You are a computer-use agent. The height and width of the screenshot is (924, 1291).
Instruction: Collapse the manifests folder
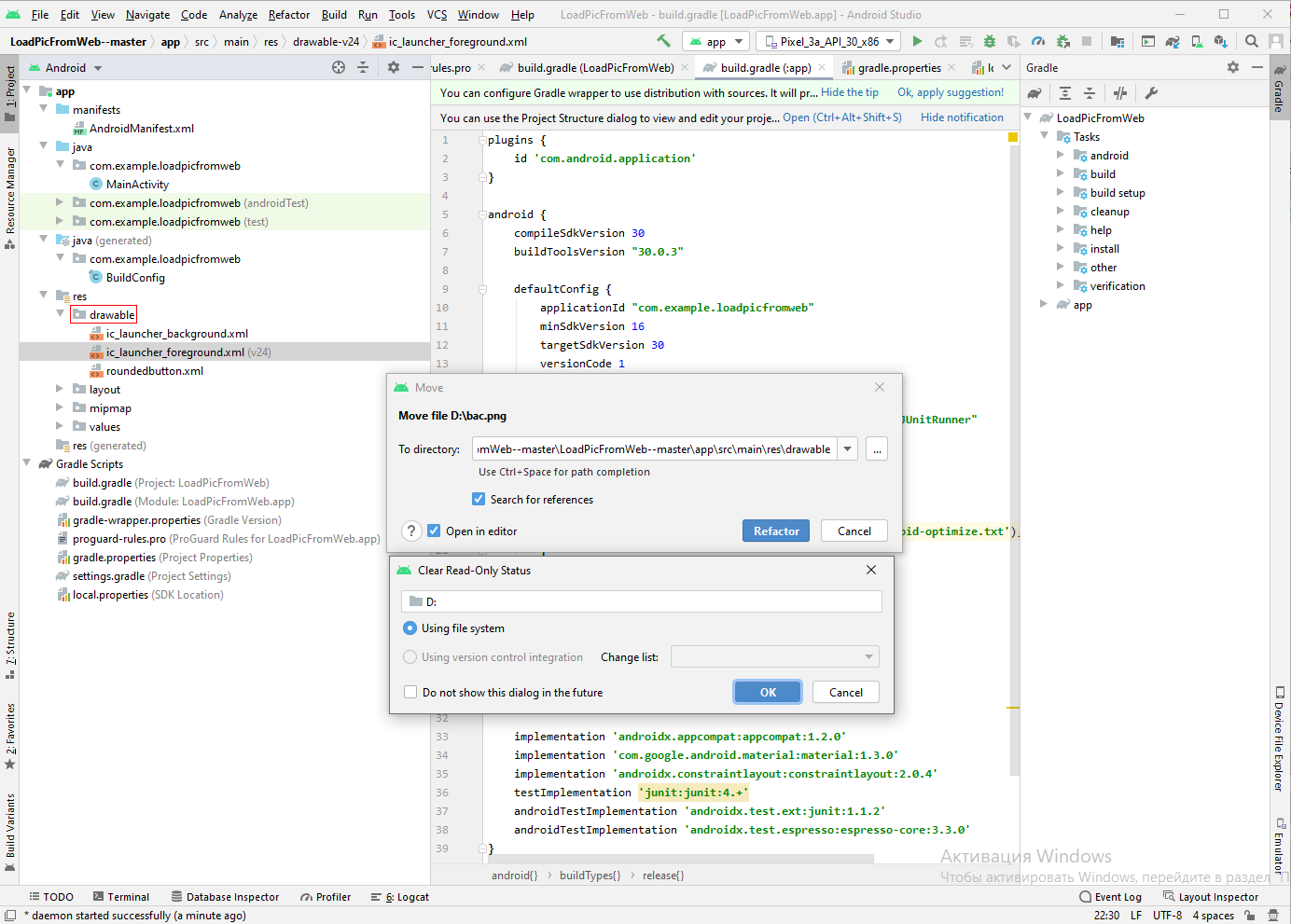(43, 109)
